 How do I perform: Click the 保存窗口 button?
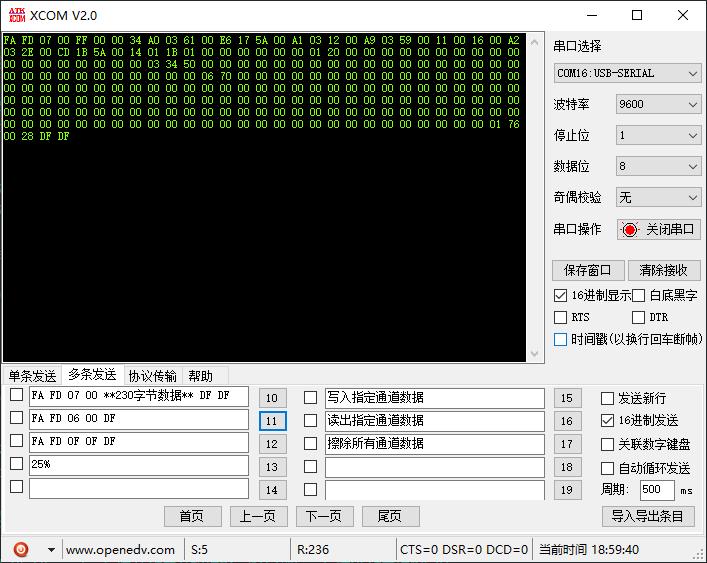click(x=588, y=270)
